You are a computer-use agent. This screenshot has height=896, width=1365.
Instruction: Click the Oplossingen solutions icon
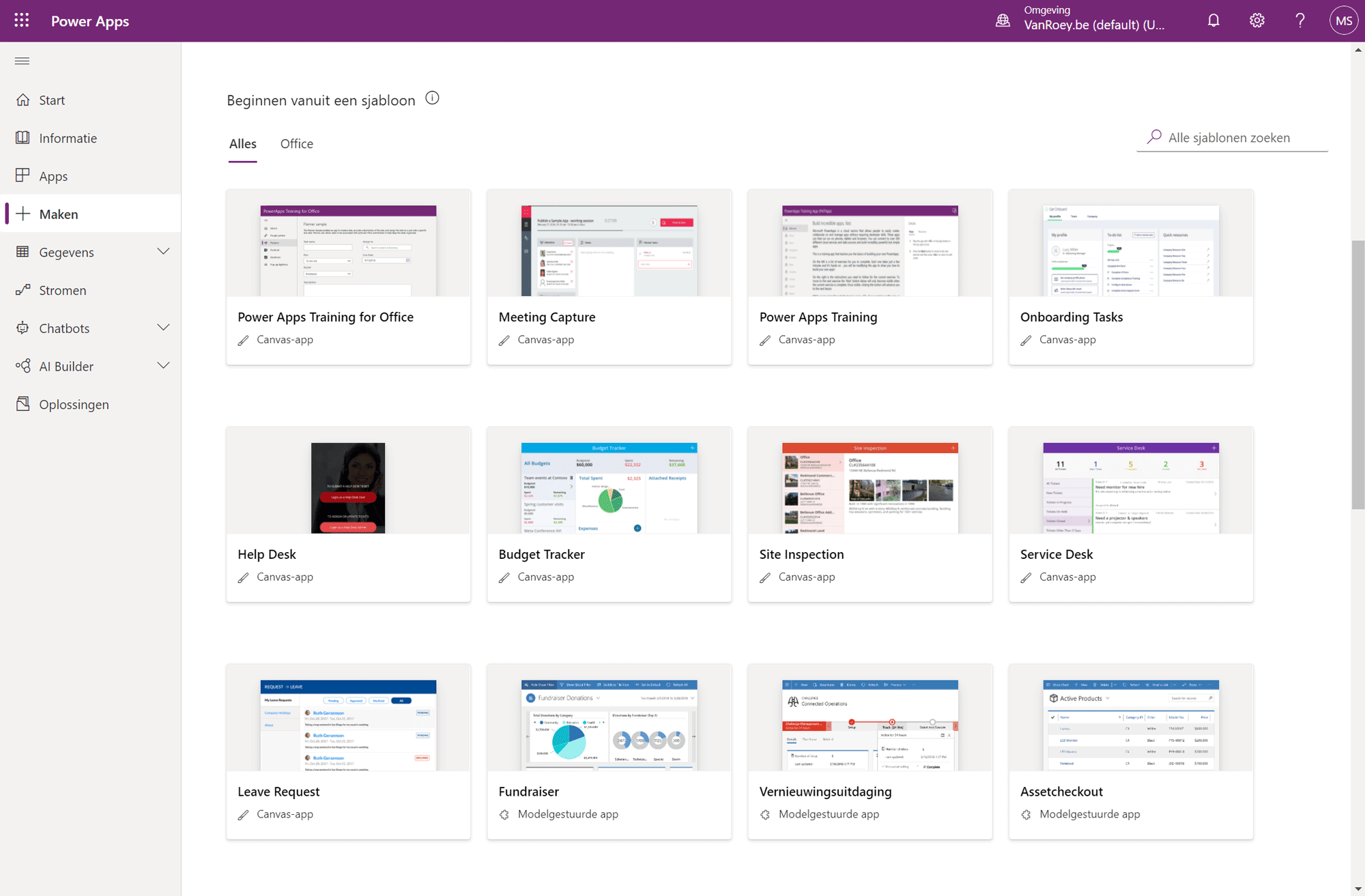pos(23,404)
